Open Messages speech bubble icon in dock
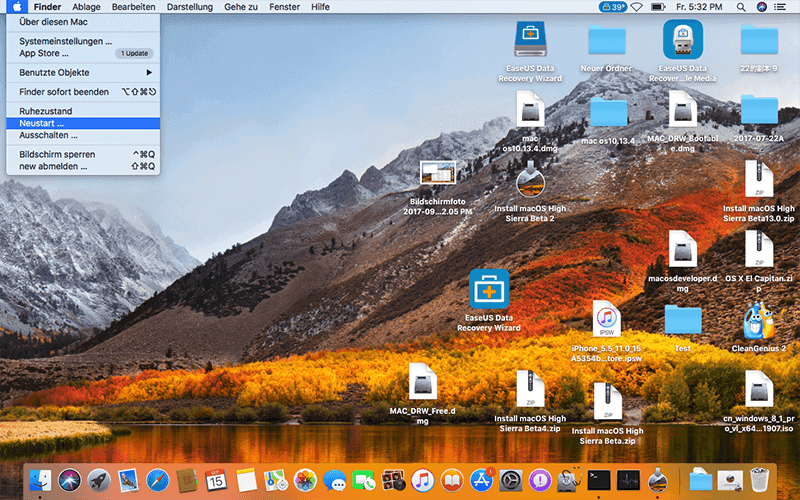 335,480
